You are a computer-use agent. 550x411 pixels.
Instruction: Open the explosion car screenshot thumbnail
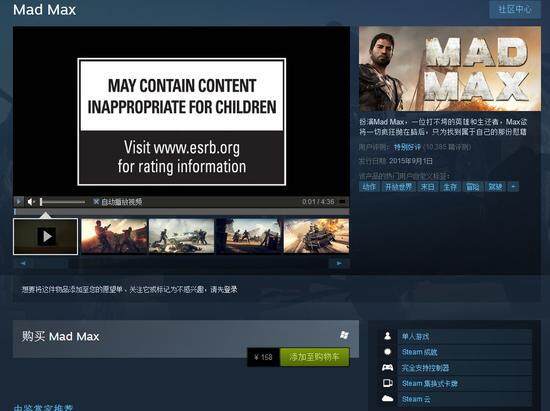coord(316,236)
